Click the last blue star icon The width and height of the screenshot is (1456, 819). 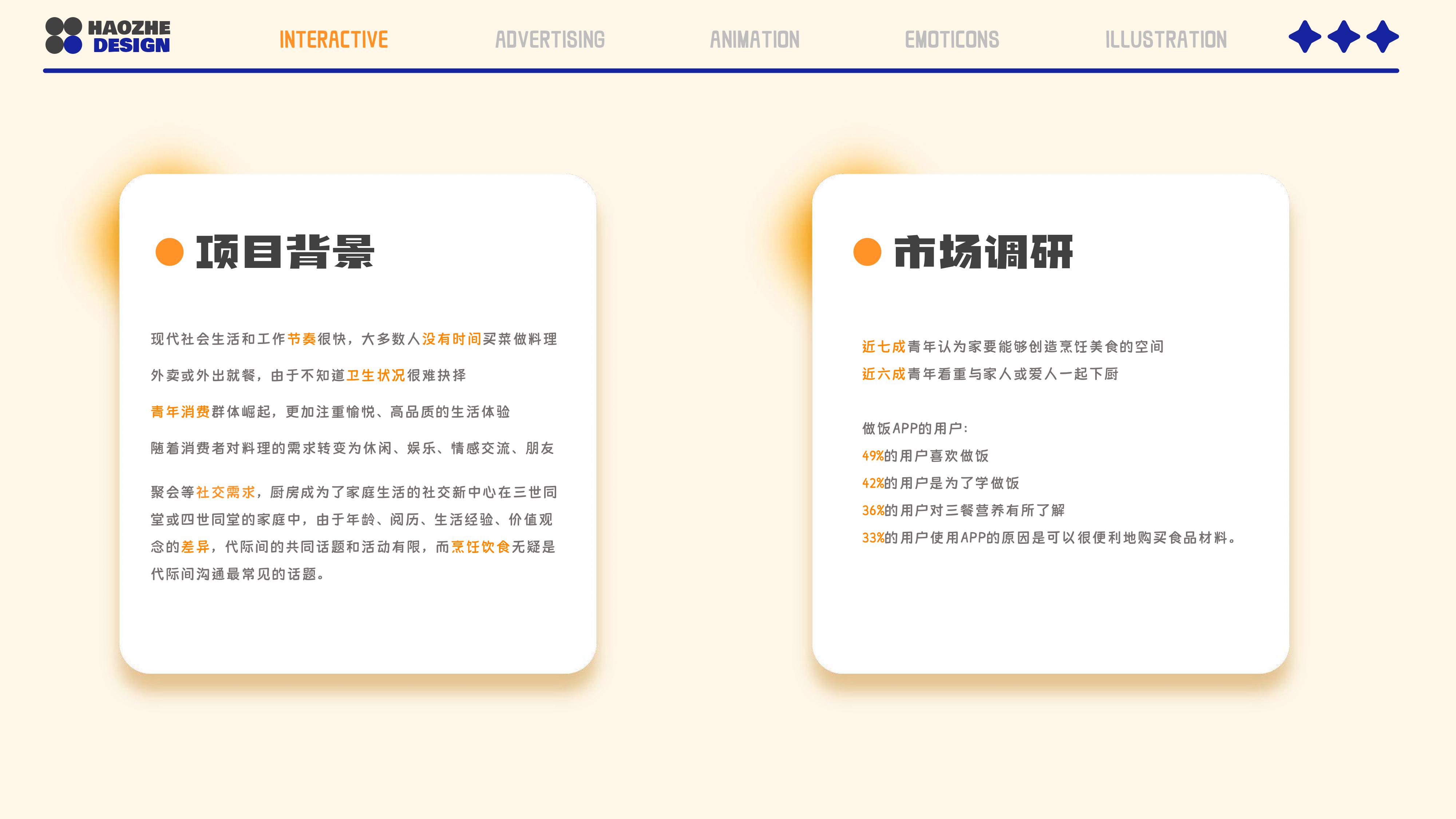coord(1382,37)
